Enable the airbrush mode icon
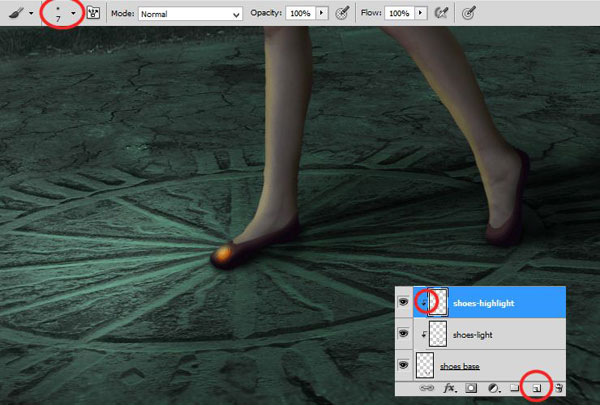The image size is (600, 405). [x=441, y=13]
